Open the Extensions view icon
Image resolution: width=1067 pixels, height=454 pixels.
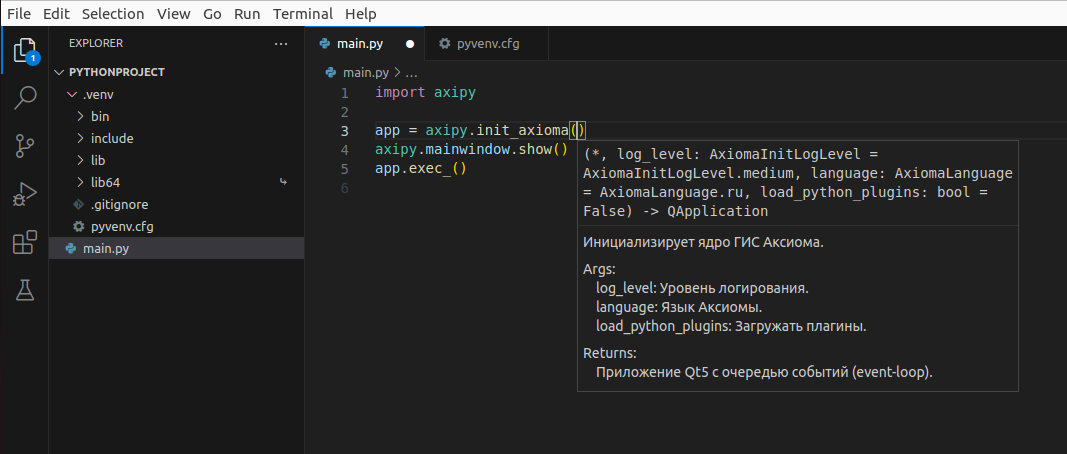click(25, 242)
